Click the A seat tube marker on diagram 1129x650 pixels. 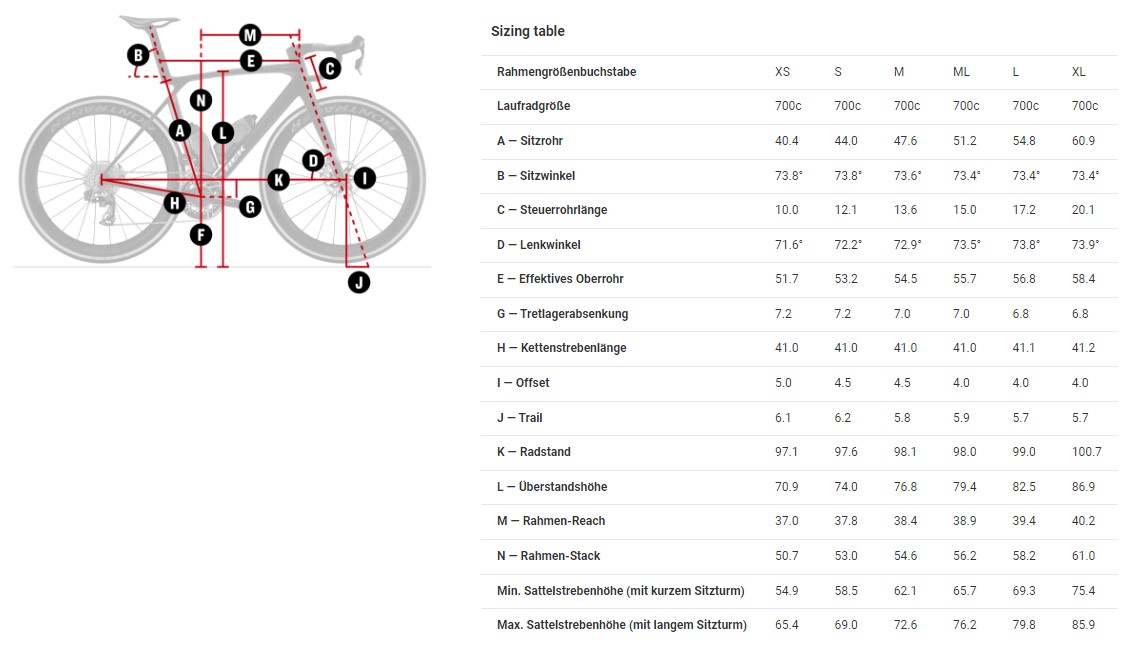(x=180, y=130)
